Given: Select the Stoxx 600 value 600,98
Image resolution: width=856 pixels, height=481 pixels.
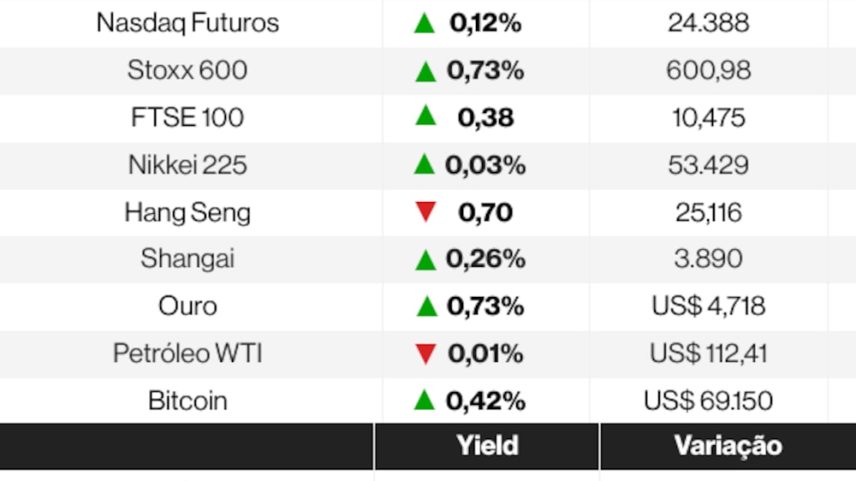Looking at the screenshot, I should point(708,71).
